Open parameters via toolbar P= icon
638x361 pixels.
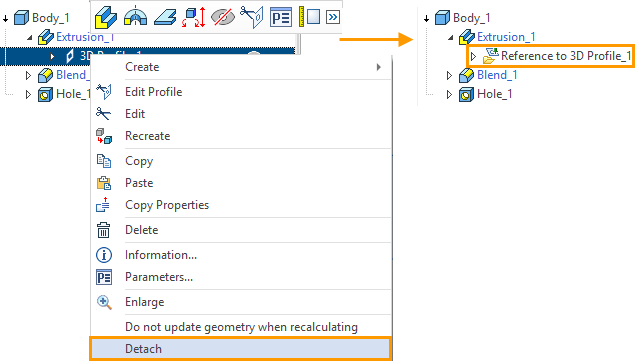click(281, 18)
